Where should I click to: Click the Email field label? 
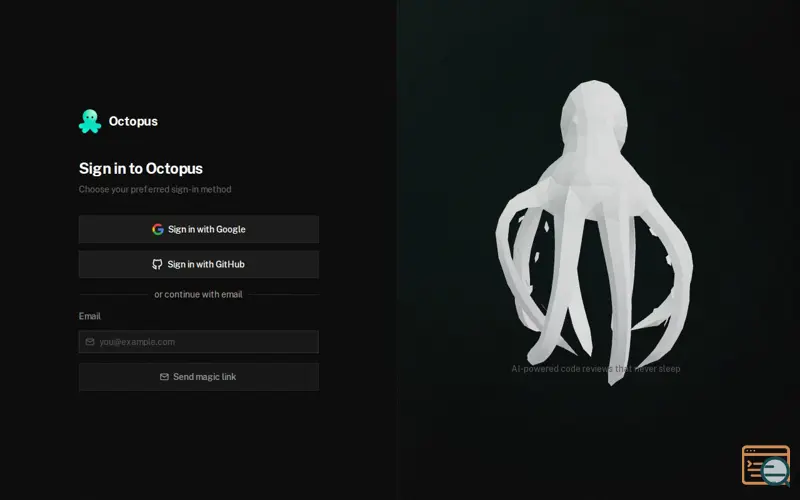click(90, 316)
